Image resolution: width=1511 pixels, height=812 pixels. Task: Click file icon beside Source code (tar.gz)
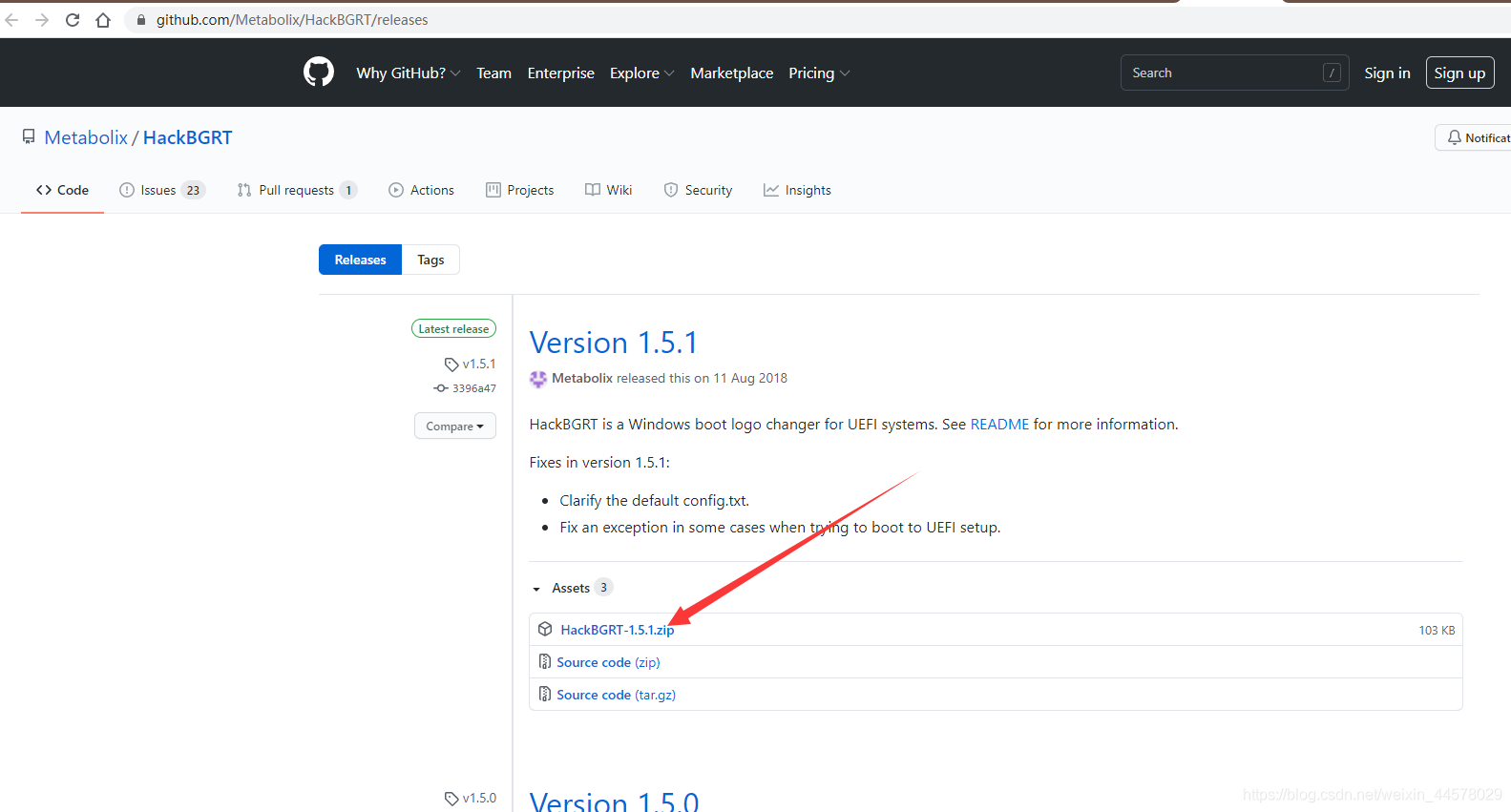(545, 694)
